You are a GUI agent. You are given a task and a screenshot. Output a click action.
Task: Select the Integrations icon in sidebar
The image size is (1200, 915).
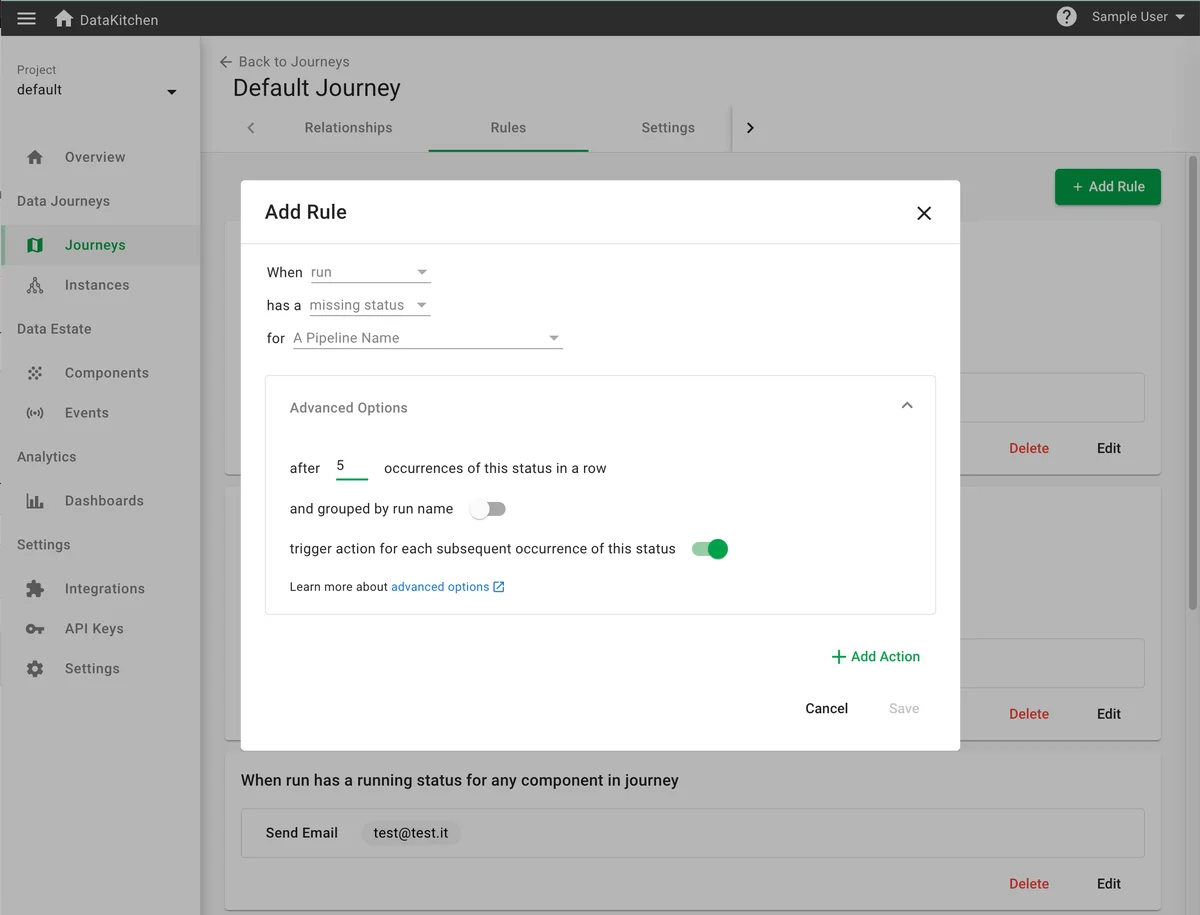[x=35, y=588]
